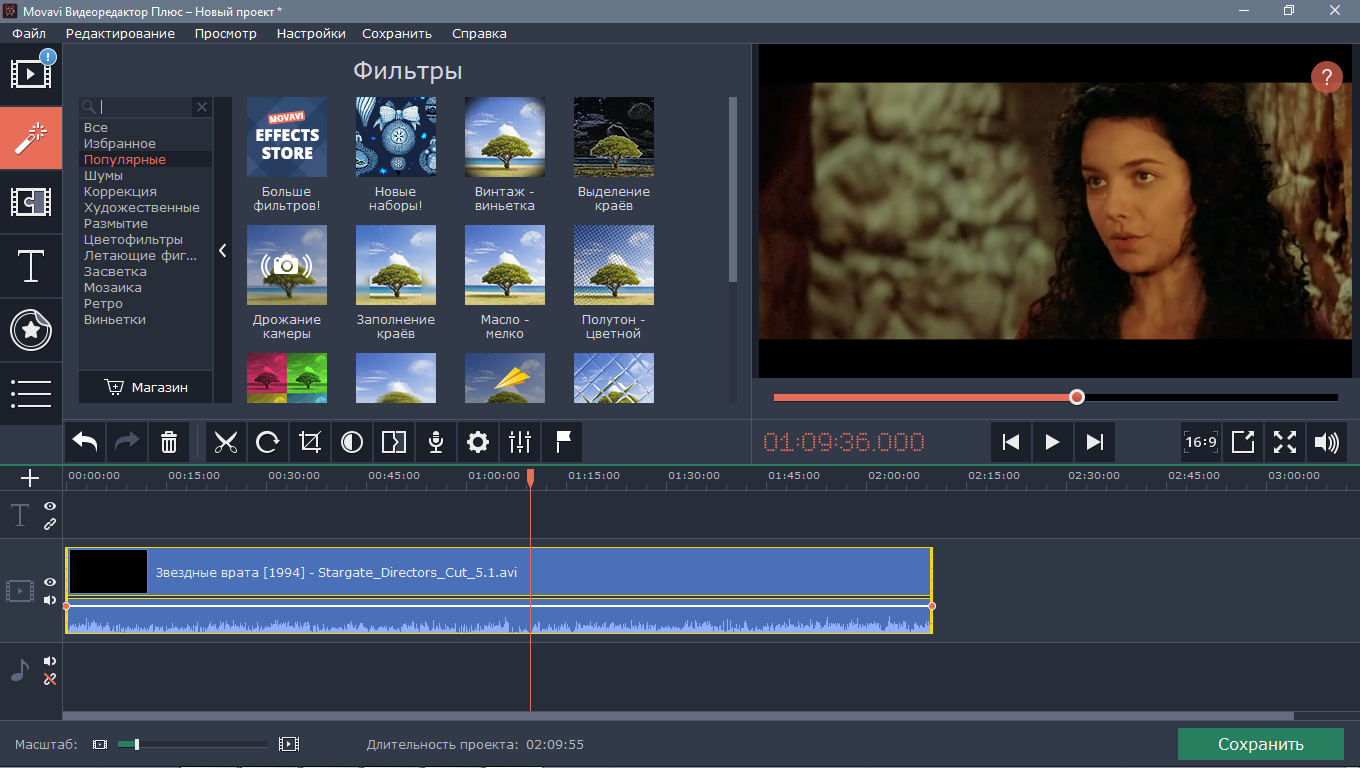Split clip with scissors icon
This screenshot has width=1360, height=768.
(x=226, y=442)
